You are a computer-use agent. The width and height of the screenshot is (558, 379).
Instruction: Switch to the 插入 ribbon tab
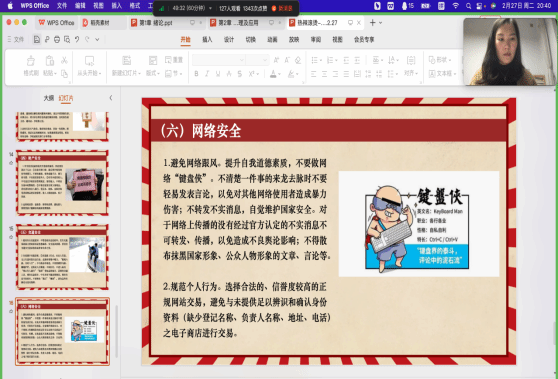[x=207, y=40]
